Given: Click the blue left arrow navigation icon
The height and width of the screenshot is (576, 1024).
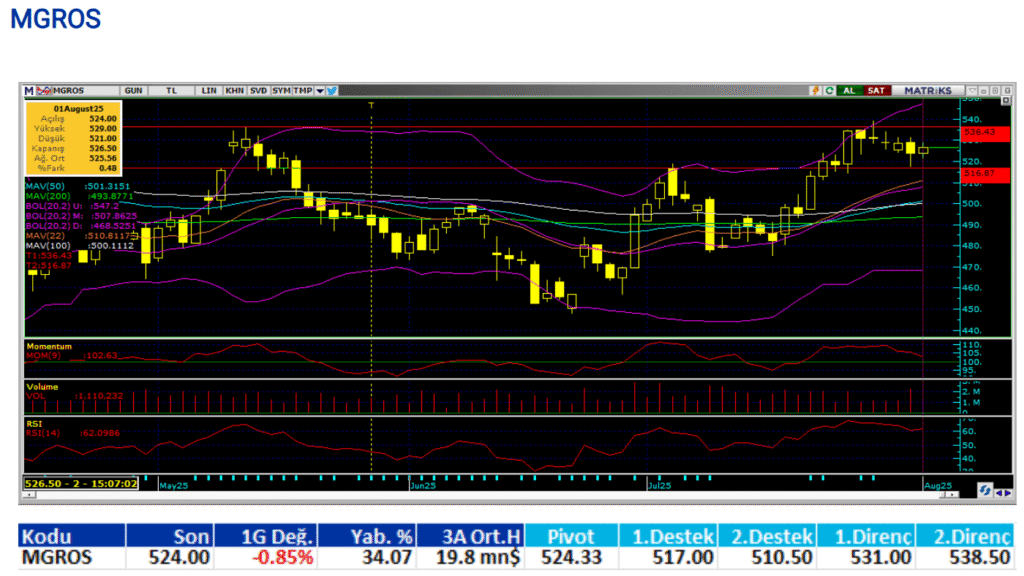Looking at the screenshot, I should tap(999, 493).
